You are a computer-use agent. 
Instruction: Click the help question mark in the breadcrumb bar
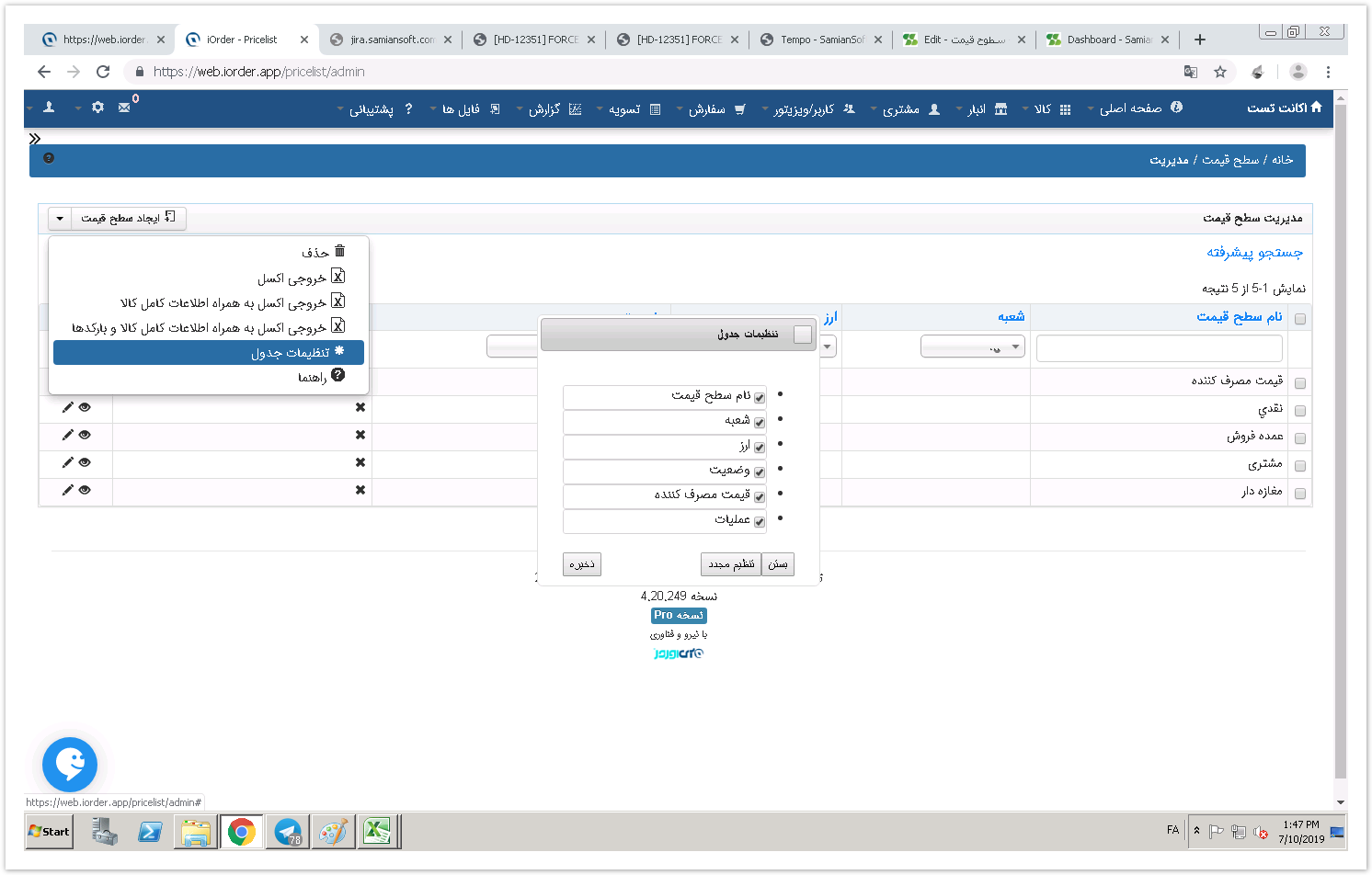(x=49, y=158)
